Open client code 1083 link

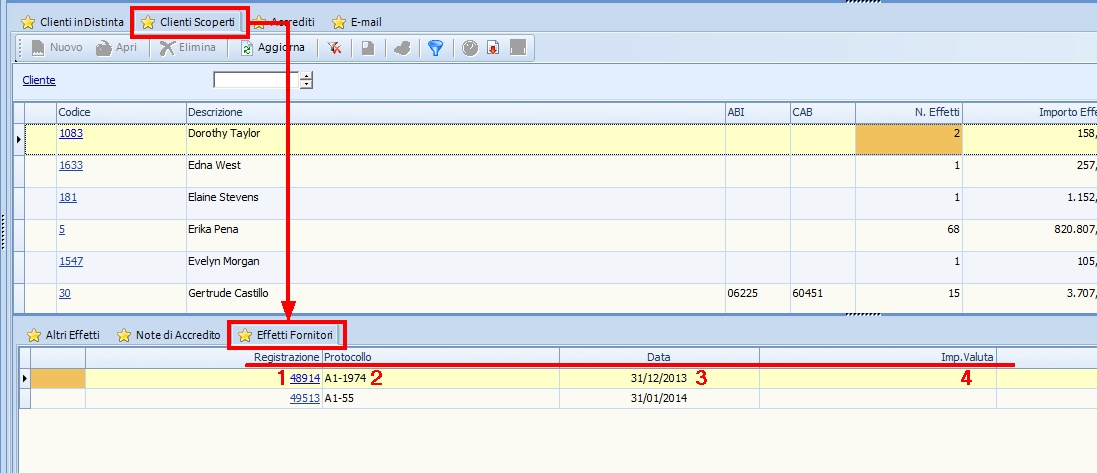70,132
